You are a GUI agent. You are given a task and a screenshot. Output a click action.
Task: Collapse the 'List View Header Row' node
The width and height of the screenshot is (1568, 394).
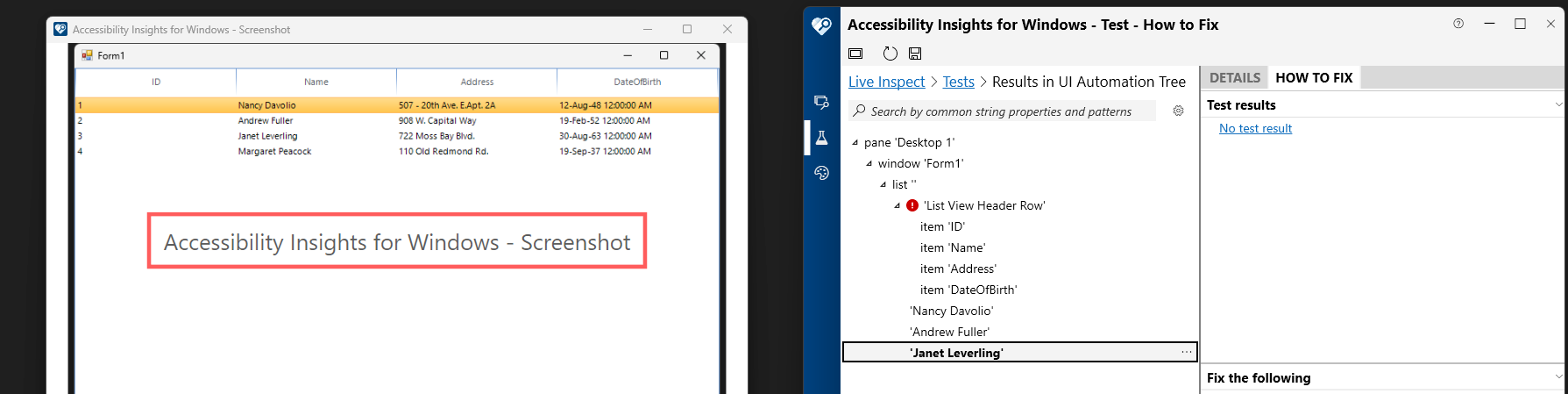click(898, 205)
